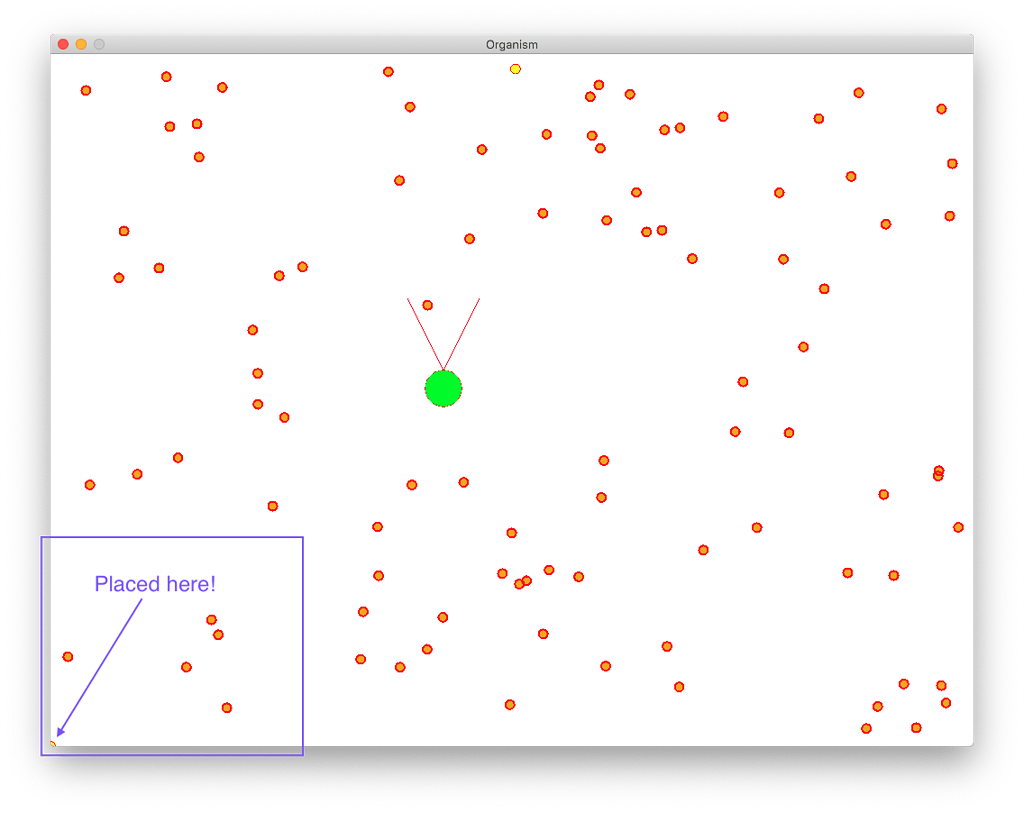The image size is (1024, 813).
Task: Click the red dot between the organism's antennae
Action: point(428,305)
